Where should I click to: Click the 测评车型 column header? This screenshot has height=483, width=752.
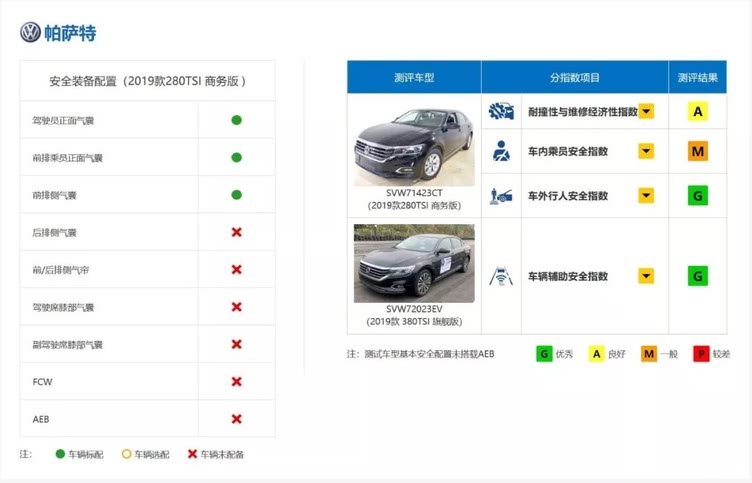tap(414, 77)
